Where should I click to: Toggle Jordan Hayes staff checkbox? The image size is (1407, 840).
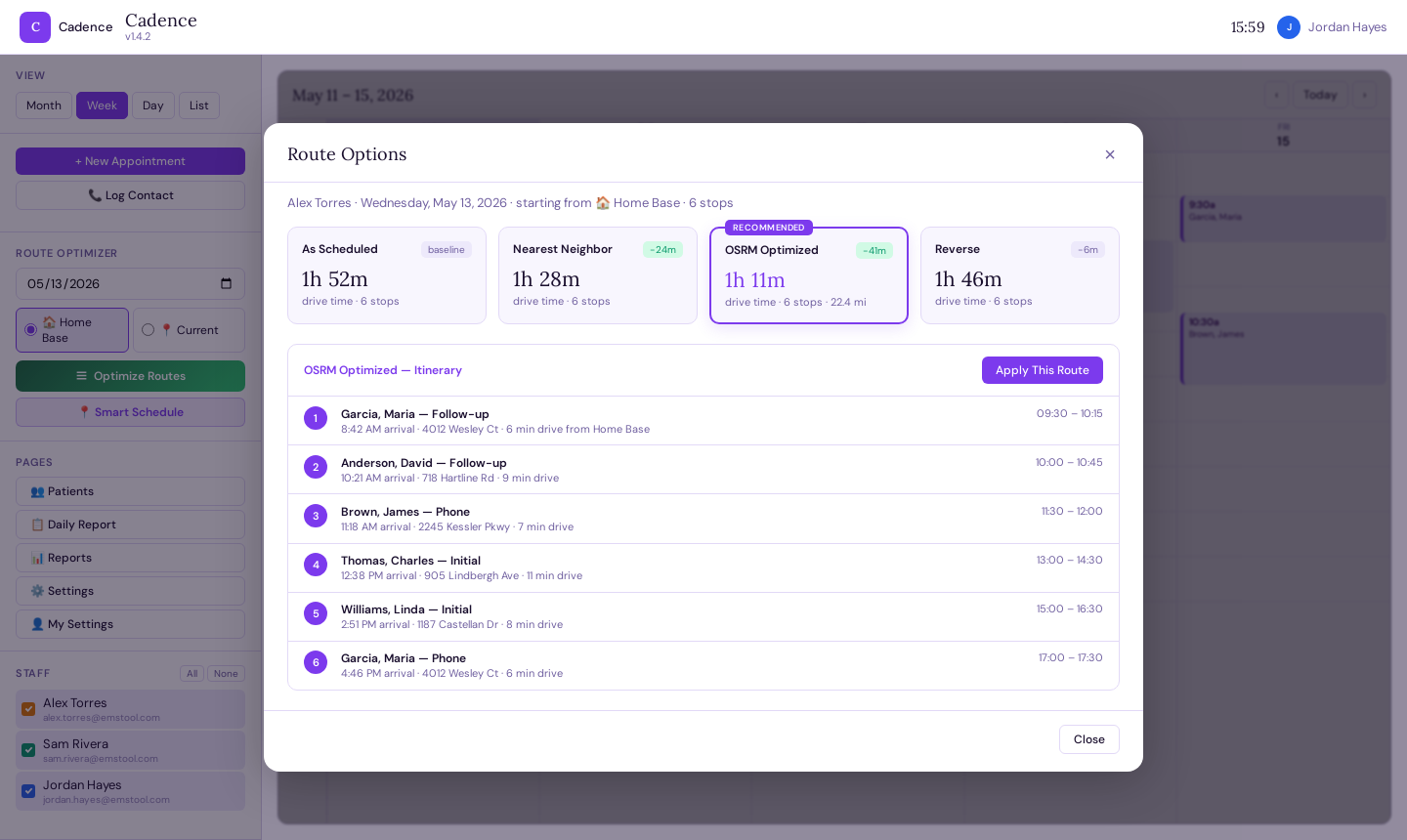click(x=28, y=791)
